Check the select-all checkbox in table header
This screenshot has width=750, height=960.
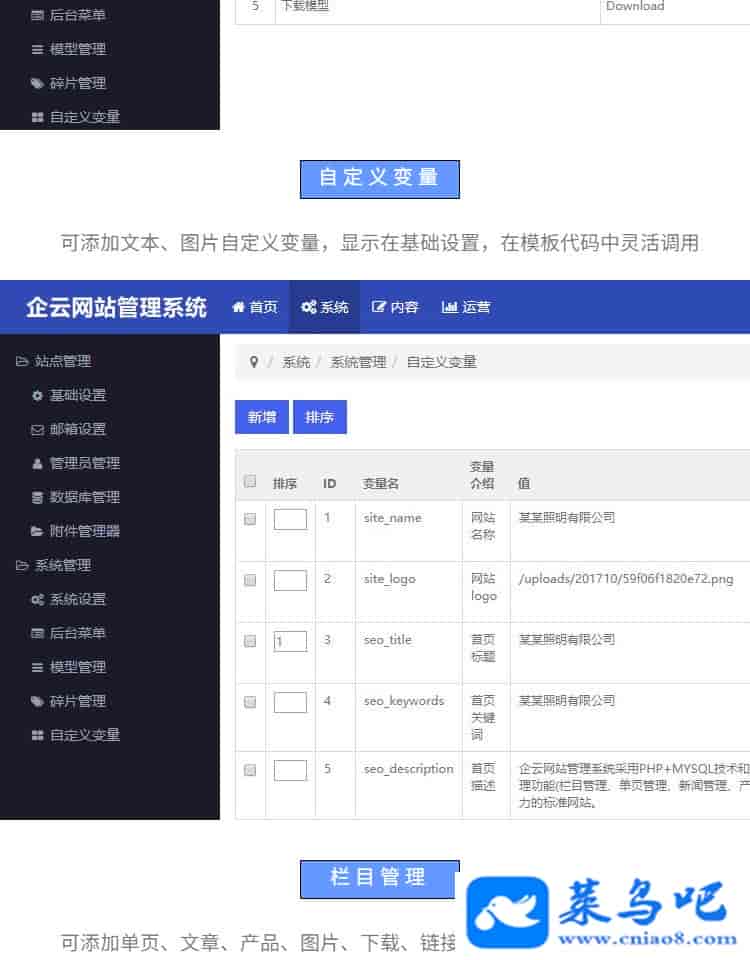(x=250, y=481)
